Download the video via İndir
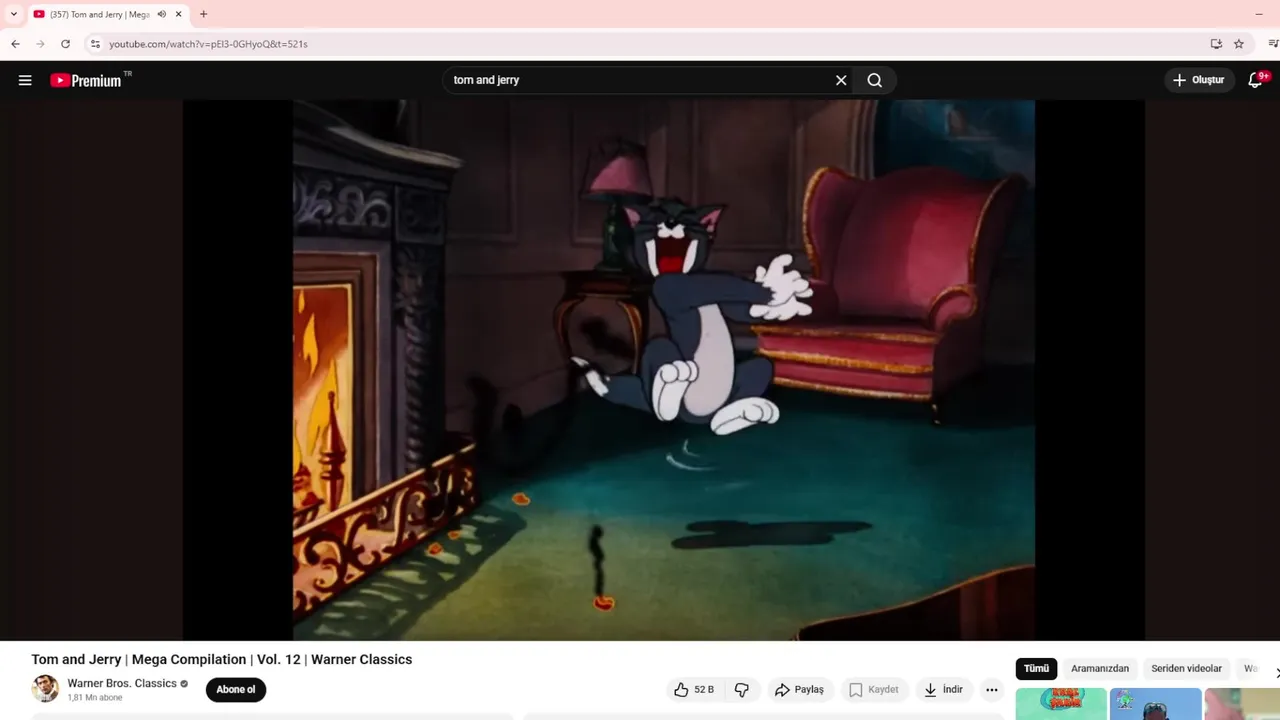Viewport: 1280px width, 720px height. click(943, 690)
